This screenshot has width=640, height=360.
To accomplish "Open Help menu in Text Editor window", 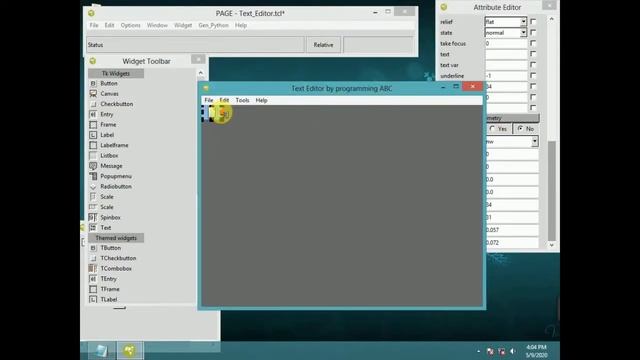I will point(261,100).
